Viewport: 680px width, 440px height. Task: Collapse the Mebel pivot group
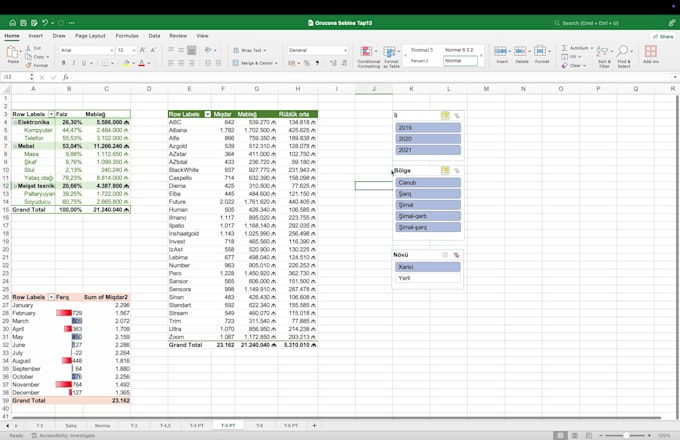coord(15,147)
